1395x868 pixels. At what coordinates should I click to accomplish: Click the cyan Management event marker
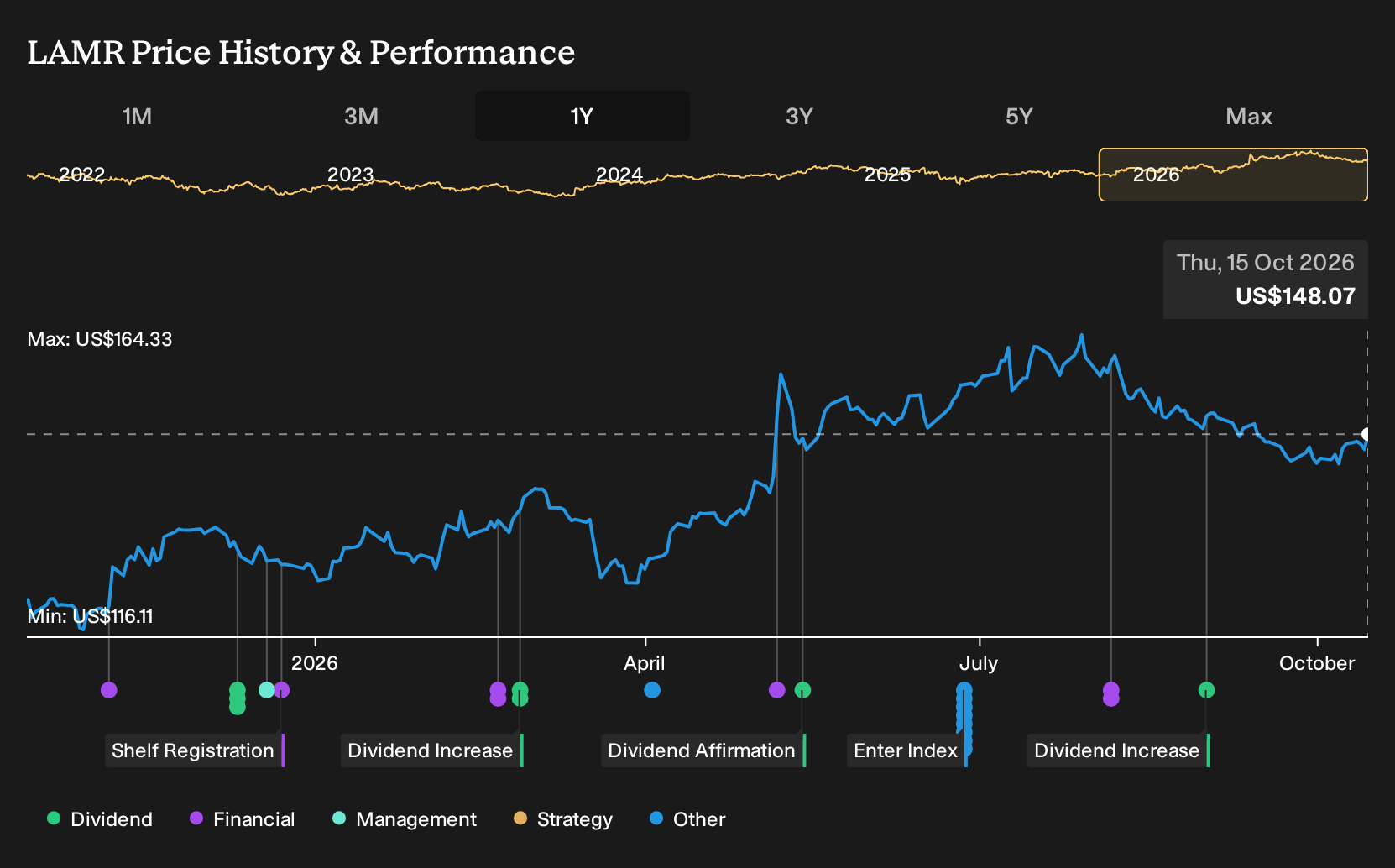pyautogui.click(x=267, y=690)
